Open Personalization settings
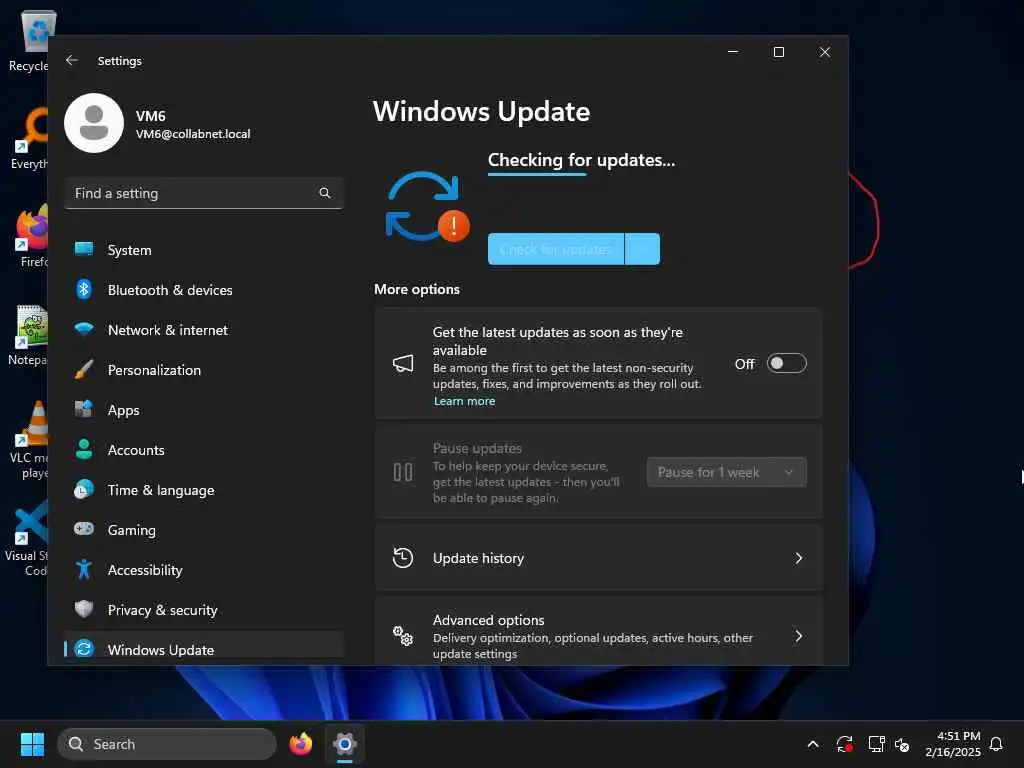The height and width of the screenshot is (768, 1024). [x=204, y=370]
